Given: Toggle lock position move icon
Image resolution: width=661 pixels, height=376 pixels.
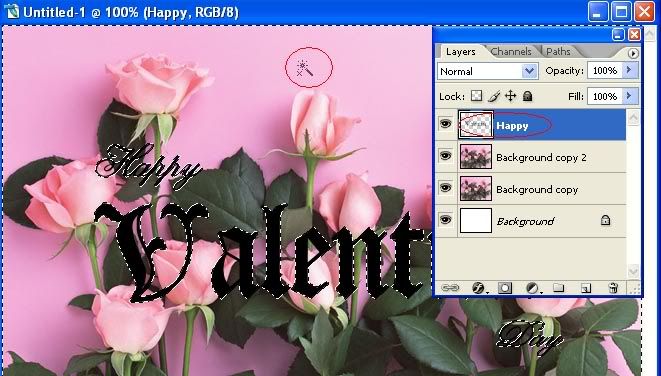Looking at the screenshot, I should (511, 96).
